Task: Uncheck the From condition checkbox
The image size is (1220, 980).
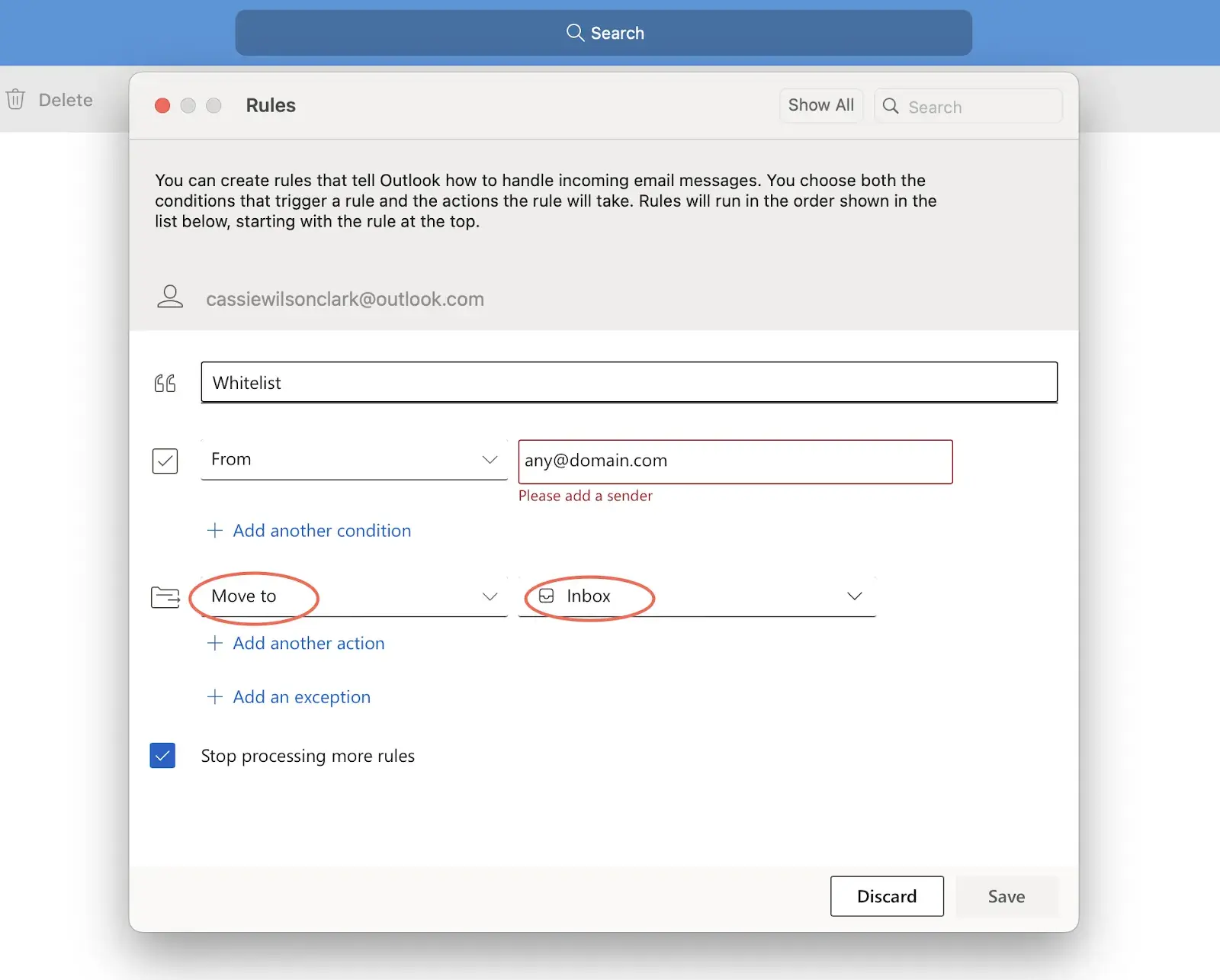Action: tap(165, 461)
